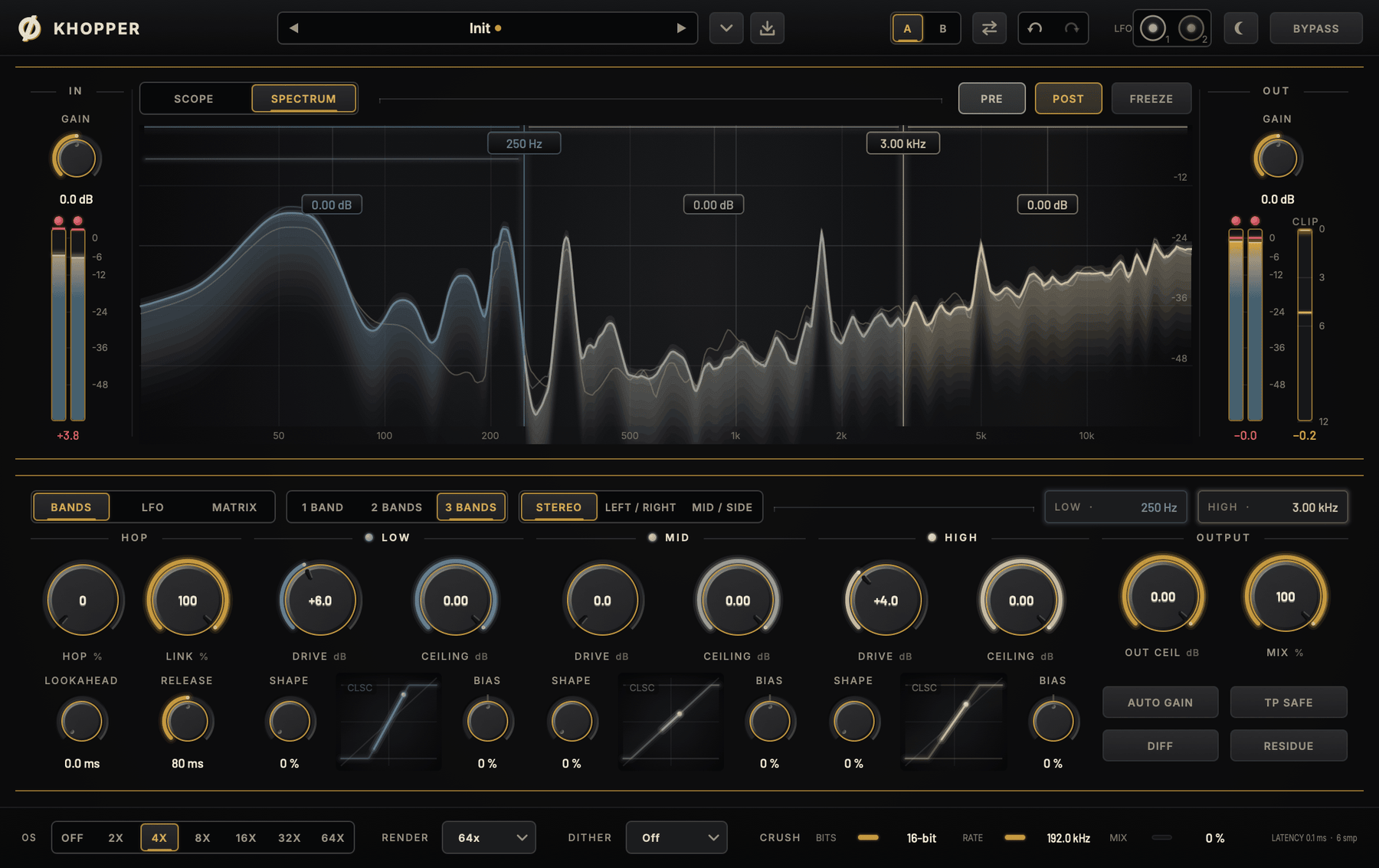Click the output Mix % knob
Image resolution: width=1379 pixels, height=868 pixels.
(x=1286, y=597)
